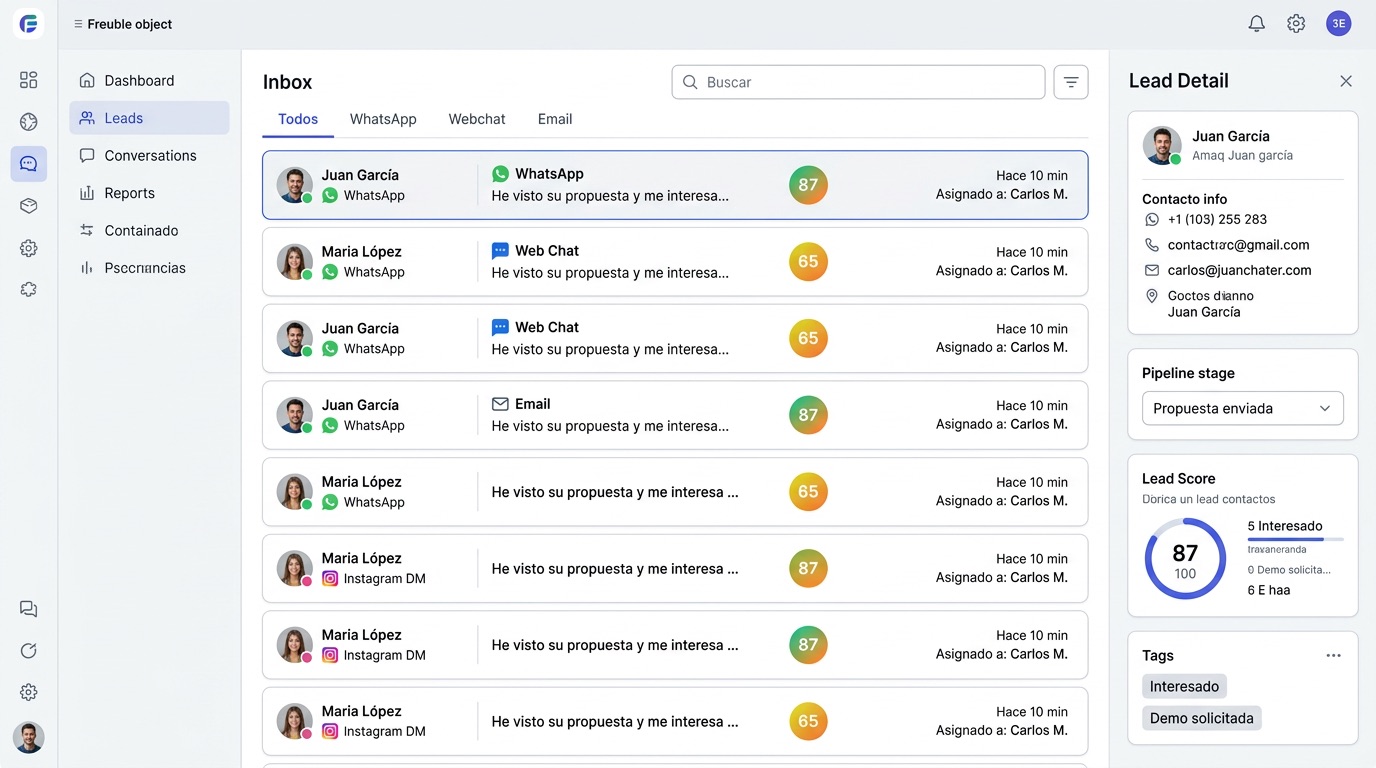This screenshot has height=768, width=1376.
Task: Open the puzzle badge icon in the left rail
Action: pos(28,289)
